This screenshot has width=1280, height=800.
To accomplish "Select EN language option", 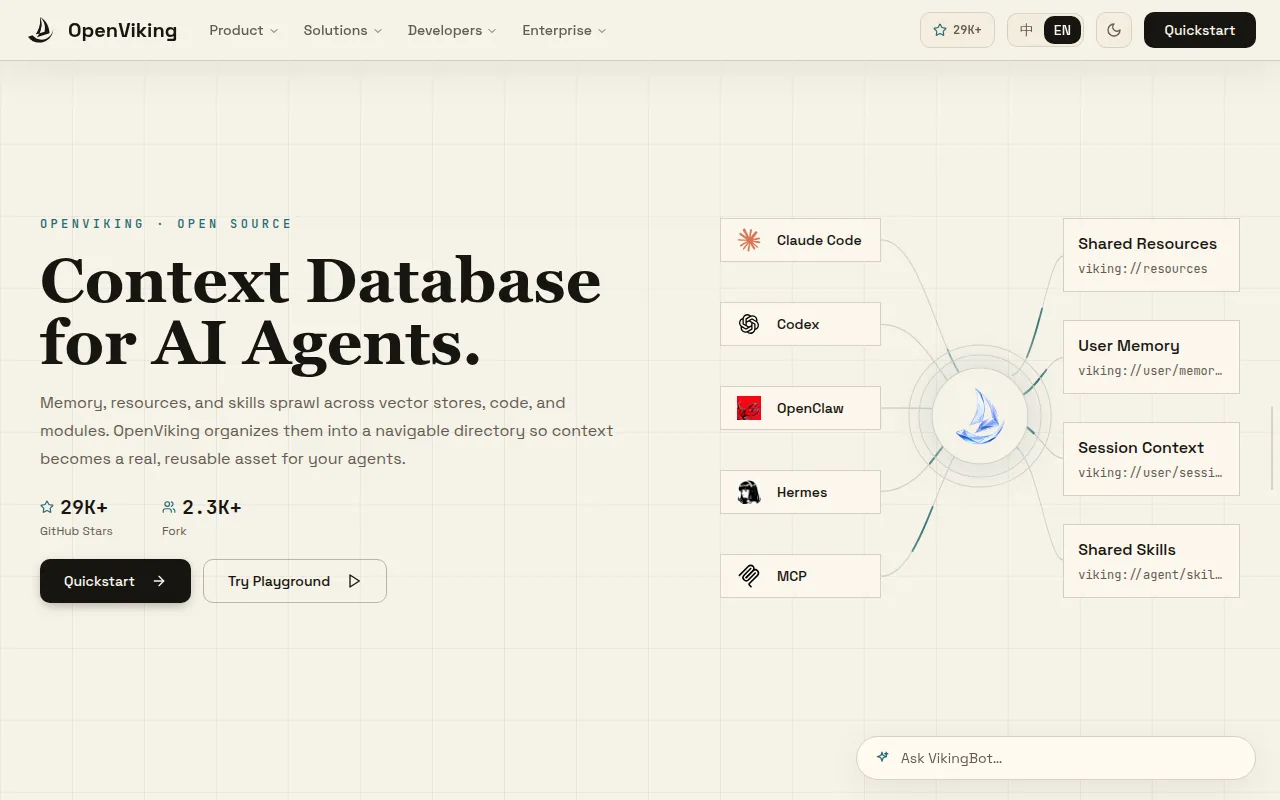I will (x=1062, y=30).
